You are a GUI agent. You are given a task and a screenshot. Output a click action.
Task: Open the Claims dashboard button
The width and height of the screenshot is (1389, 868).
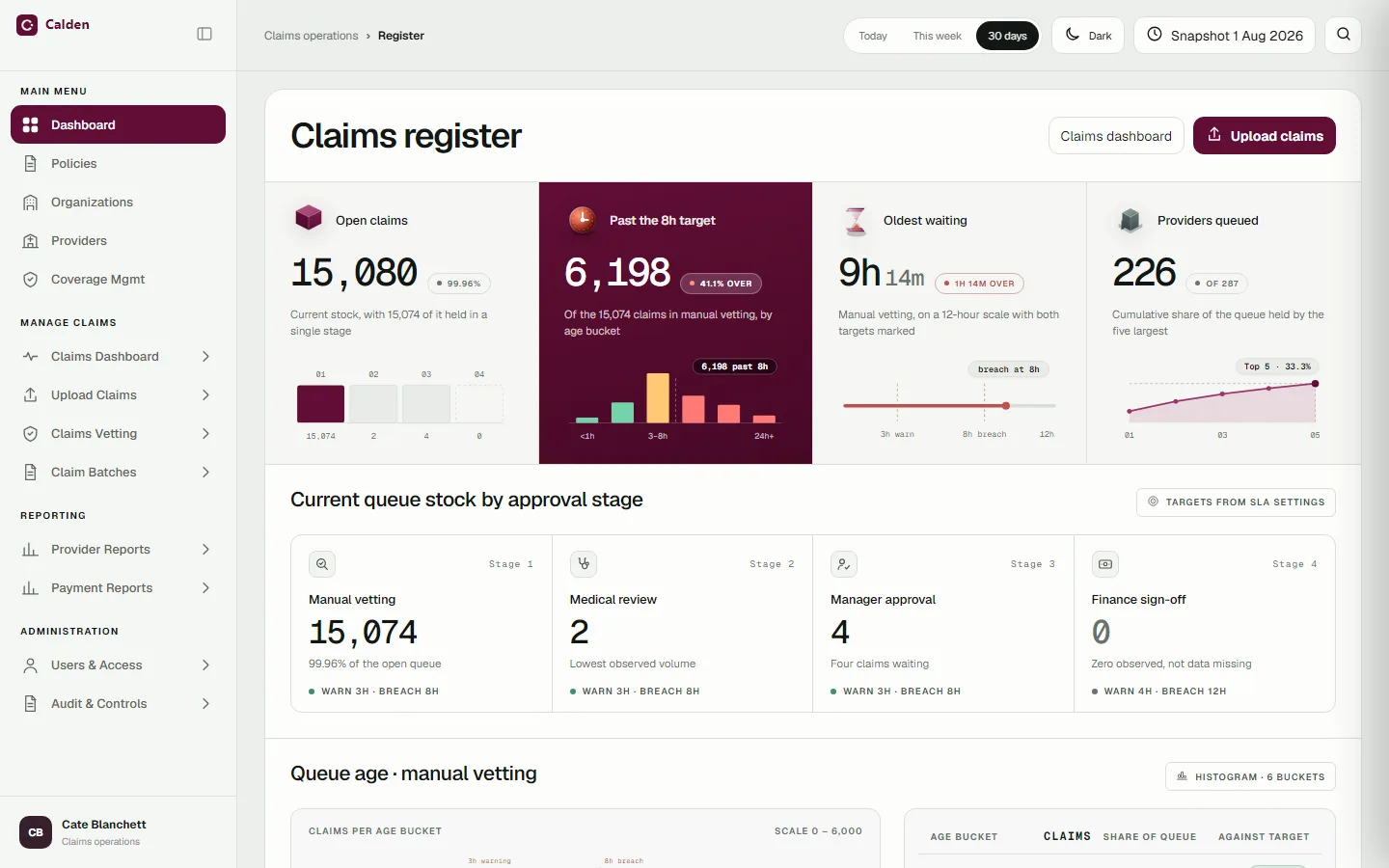(x=1116, y=136)
